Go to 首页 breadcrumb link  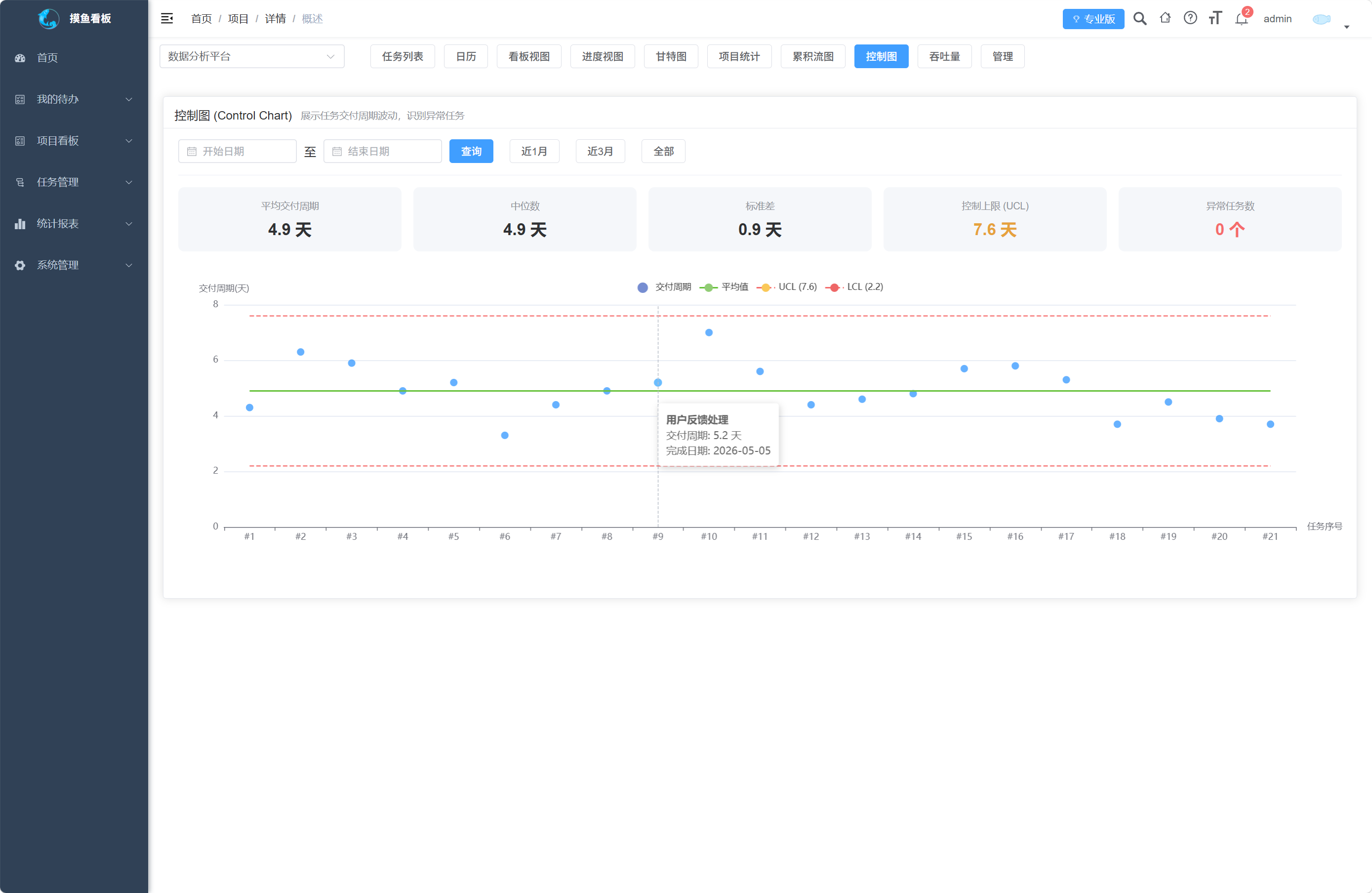[x=201, y=19]
